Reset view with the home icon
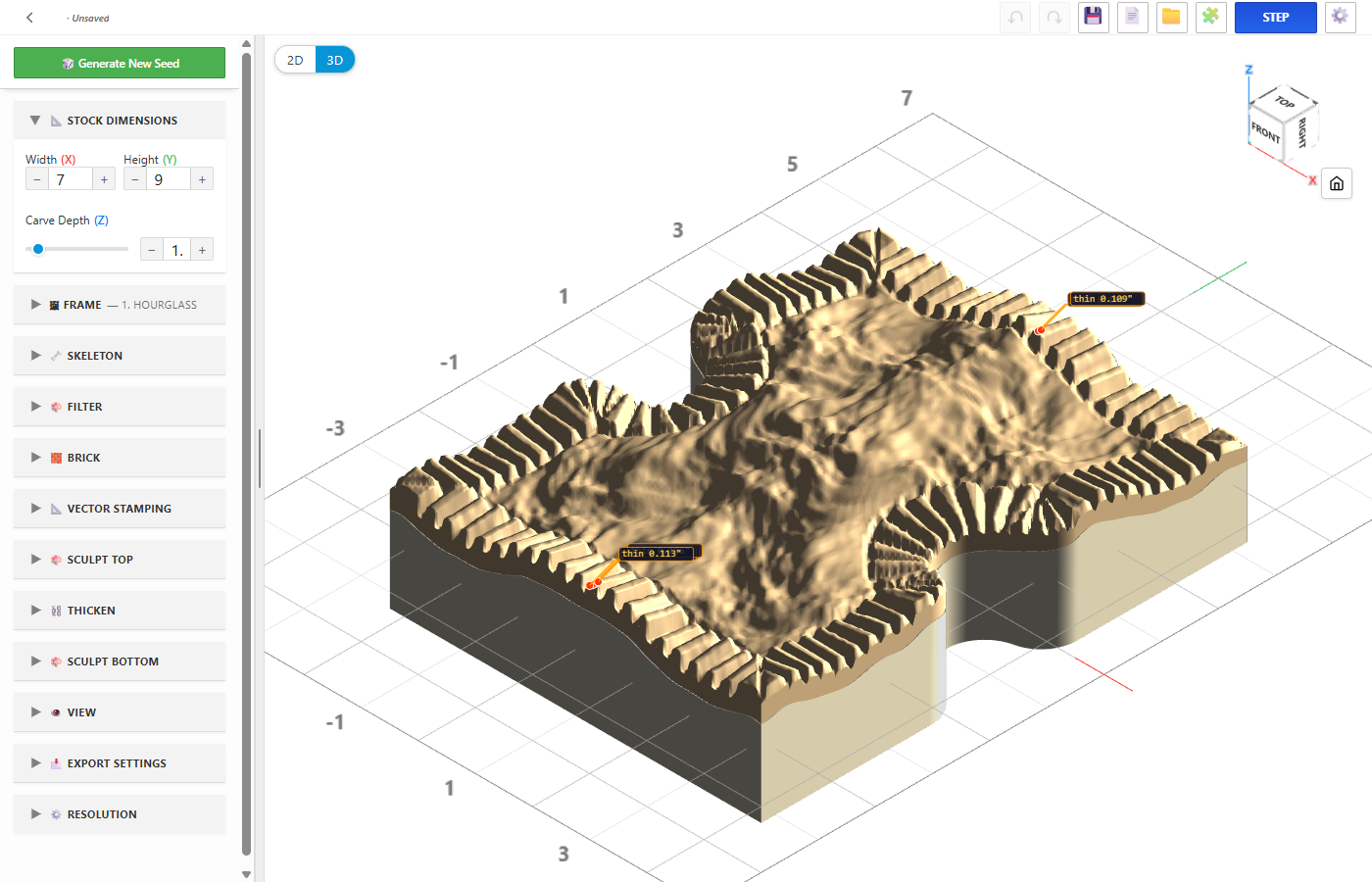 (1337, 183)
